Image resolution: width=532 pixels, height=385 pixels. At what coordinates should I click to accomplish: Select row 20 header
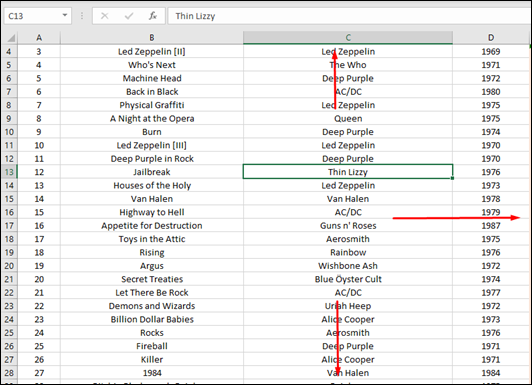click(9, 266)
